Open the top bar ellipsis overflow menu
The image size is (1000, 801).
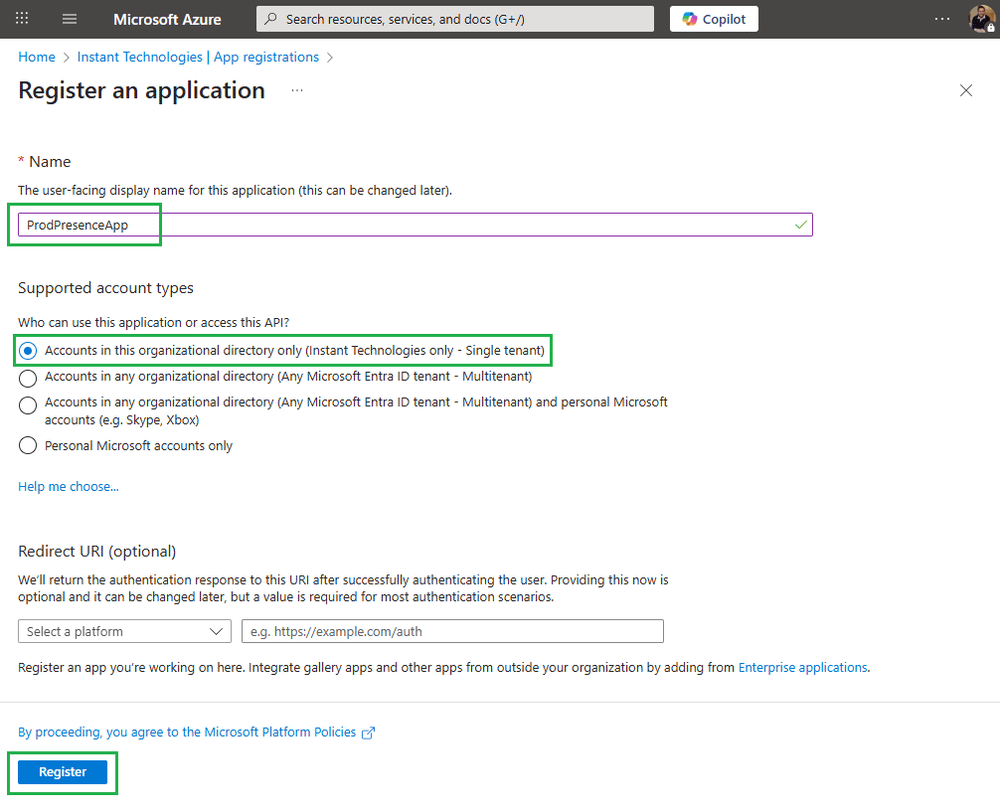click(942, 19)
